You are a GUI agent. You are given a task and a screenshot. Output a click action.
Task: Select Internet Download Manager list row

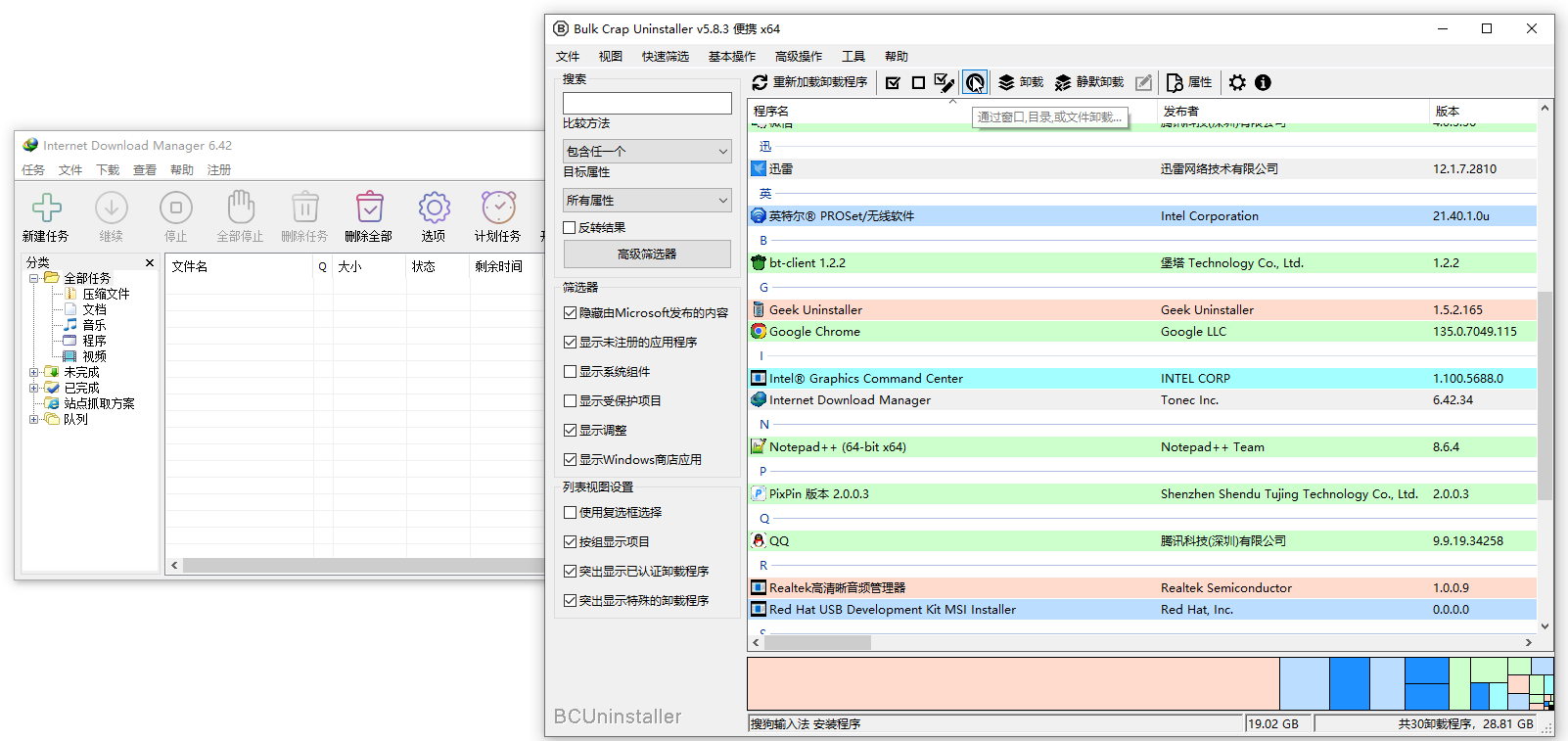pyautogui.click(x=1142, y=399)
